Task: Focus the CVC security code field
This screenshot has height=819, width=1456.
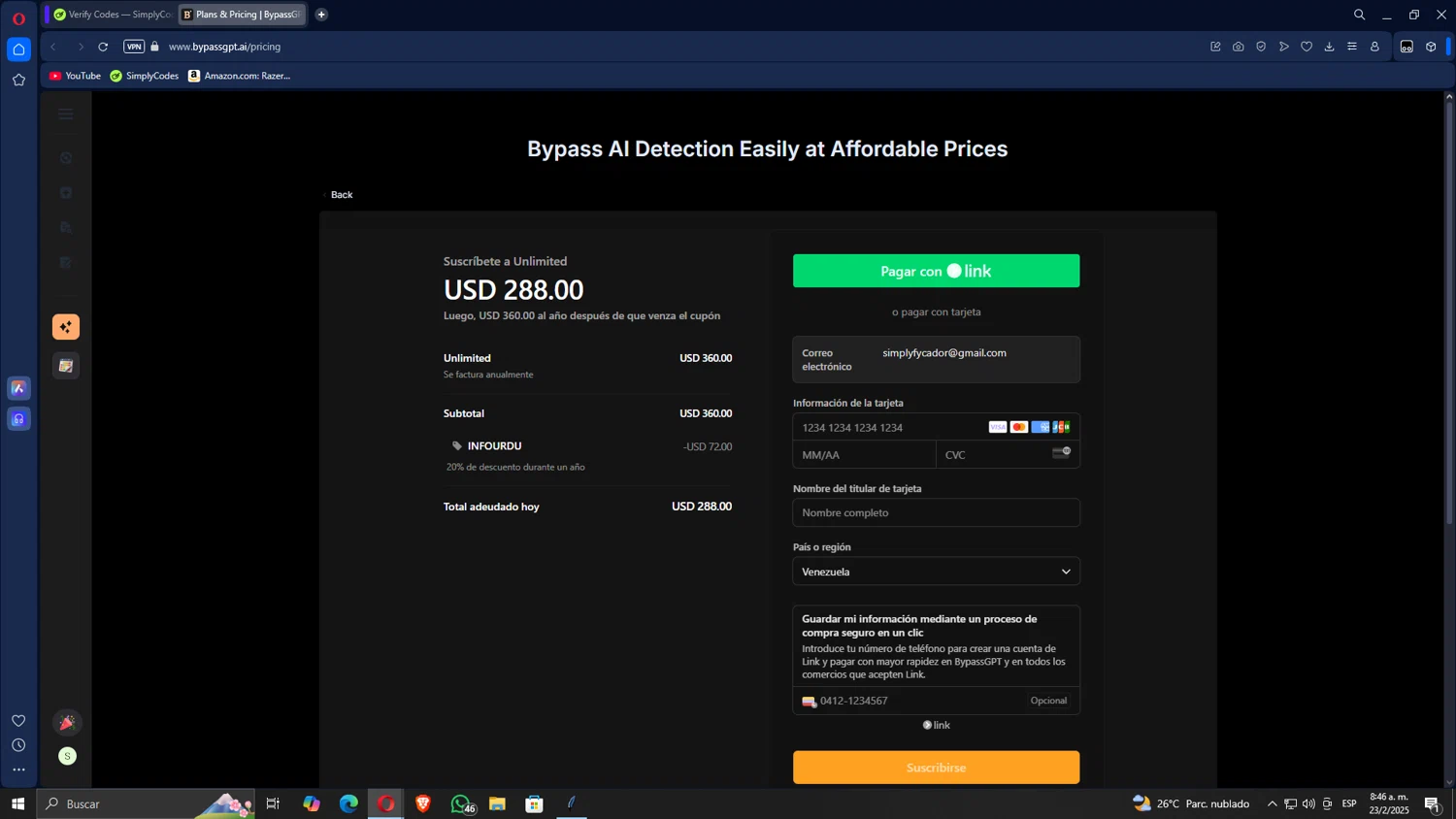Action: pos(1008,455)
